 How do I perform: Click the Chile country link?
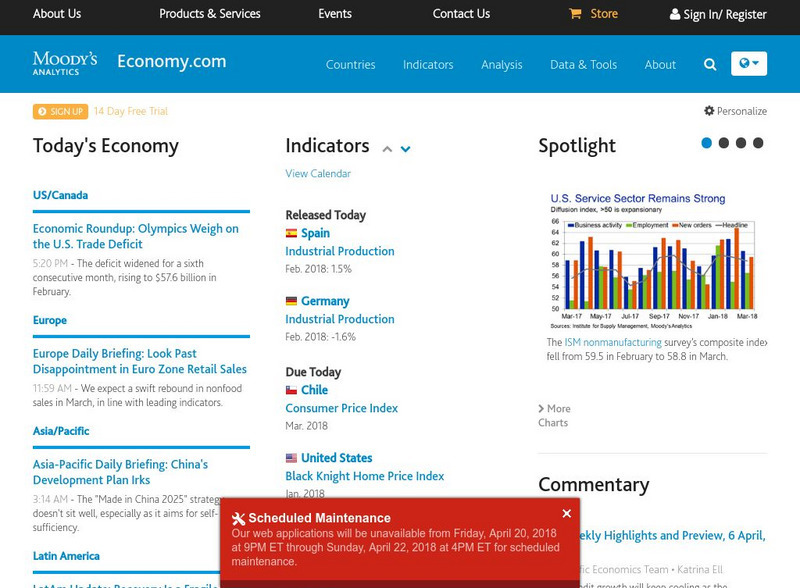(314, 390)
